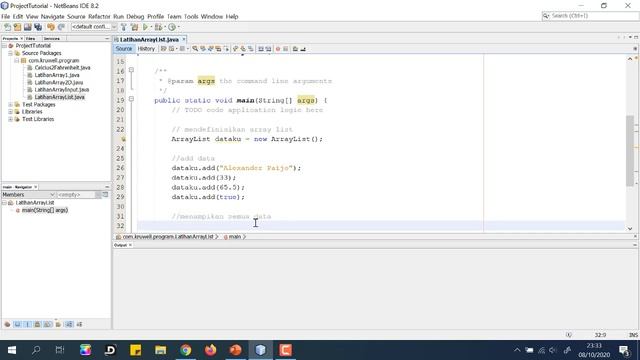640x360 pixels.
Task: Open the File menu
Action: tap(5, 16)
